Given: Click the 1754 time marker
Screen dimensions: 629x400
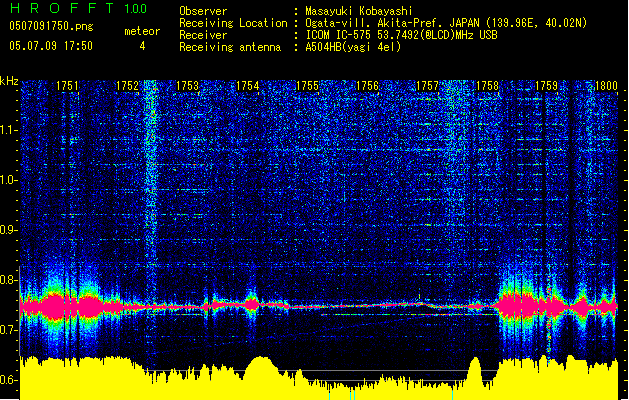Looking at the screenshot, I should [248, 86].
